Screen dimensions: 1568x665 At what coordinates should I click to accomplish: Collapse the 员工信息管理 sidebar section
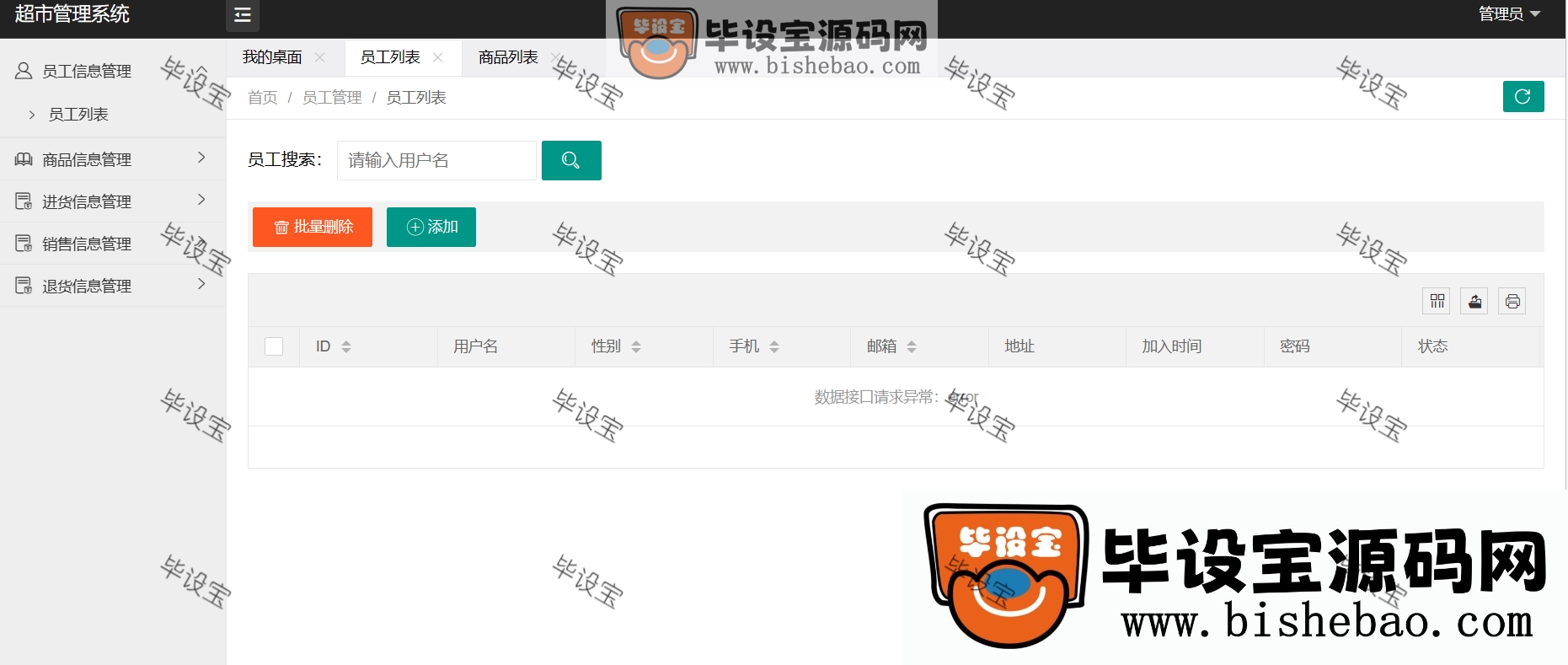(x=113, y=71)
